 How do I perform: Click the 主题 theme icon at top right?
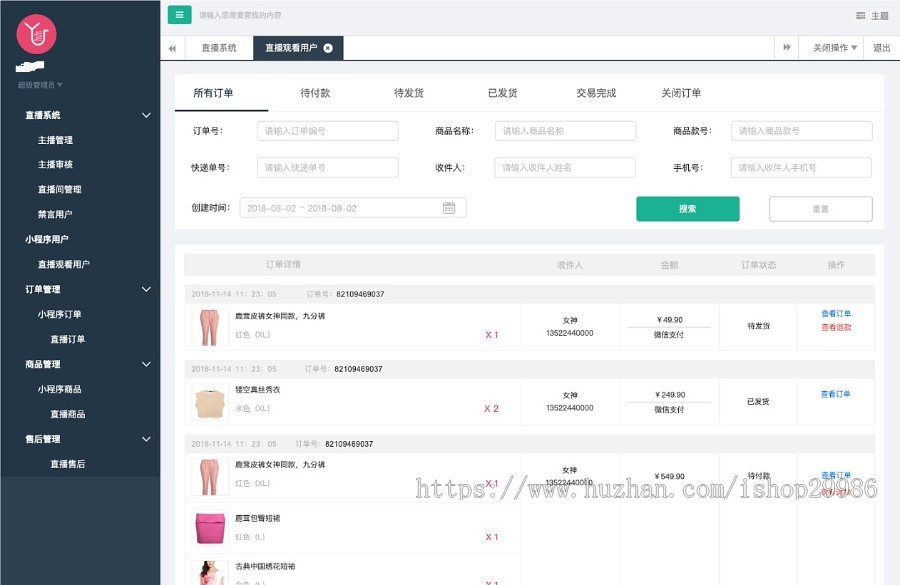pyautogui.click(x=860, y=16)
